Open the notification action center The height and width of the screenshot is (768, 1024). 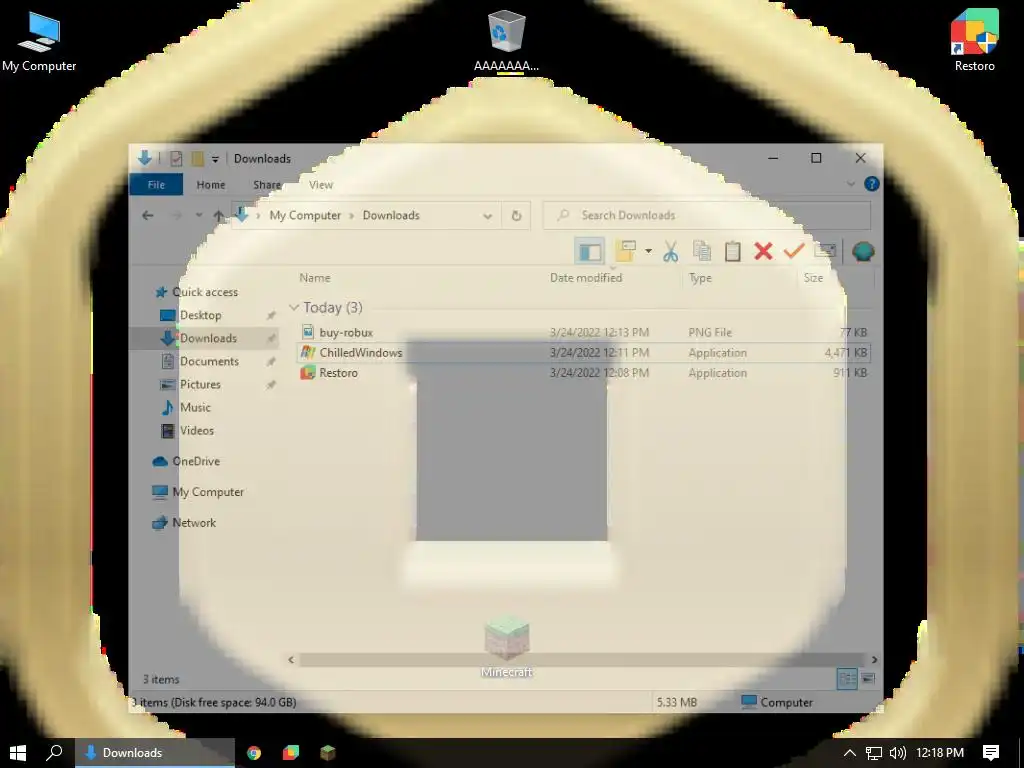click(x=991, y=752)
